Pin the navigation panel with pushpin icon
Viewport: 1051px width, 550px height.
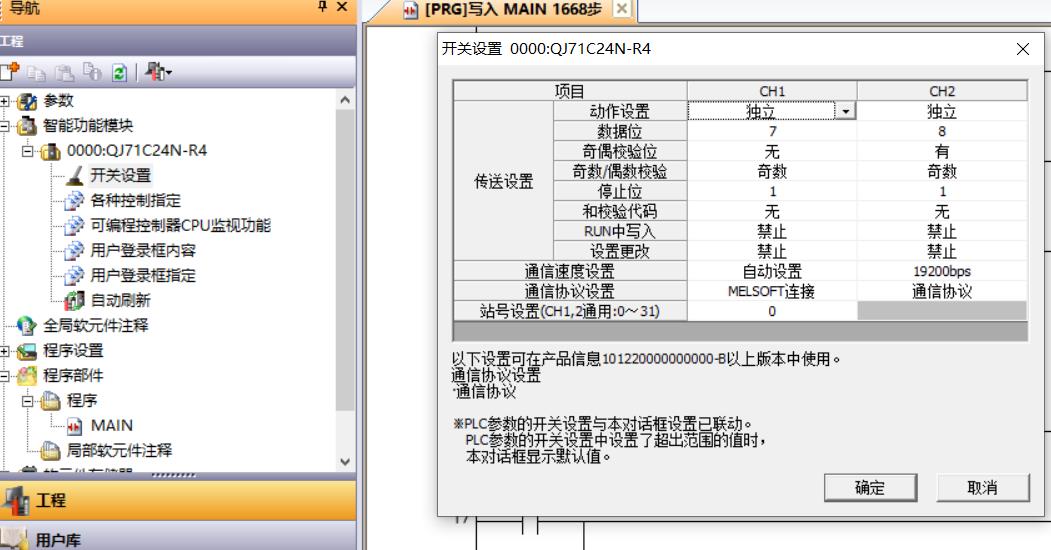point(322,7)
